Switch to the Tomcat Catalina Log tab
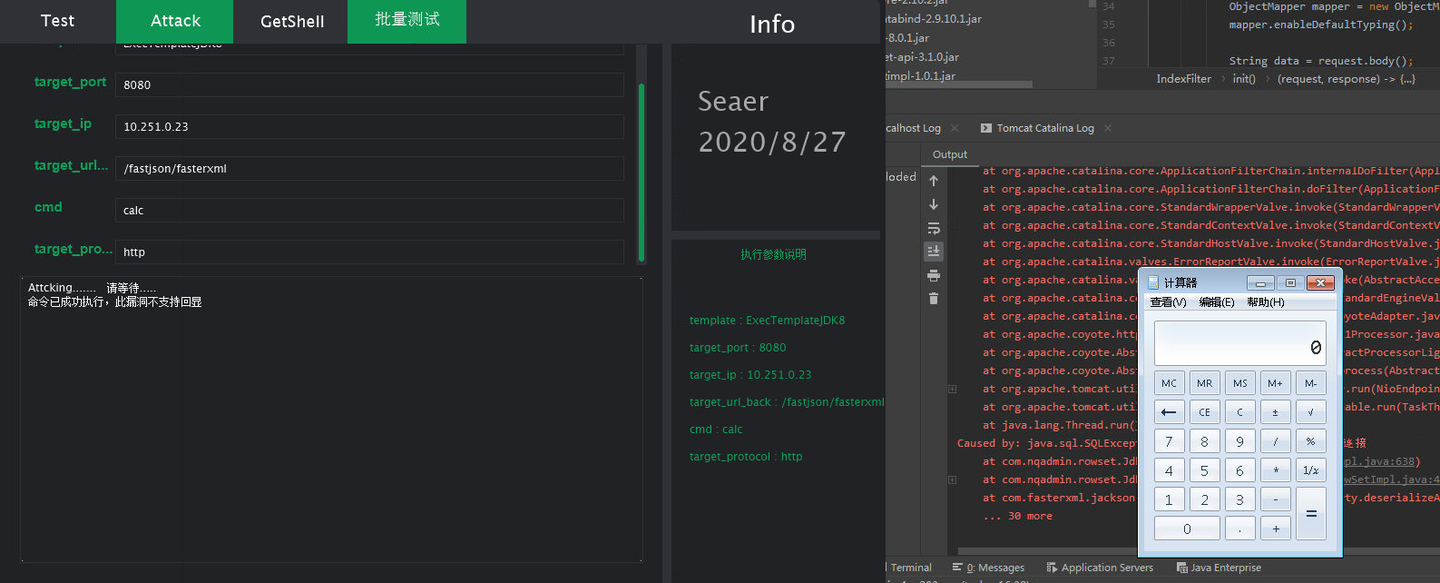The height and width of the screenshot is (583, 1440). (x=1045, y=128)
